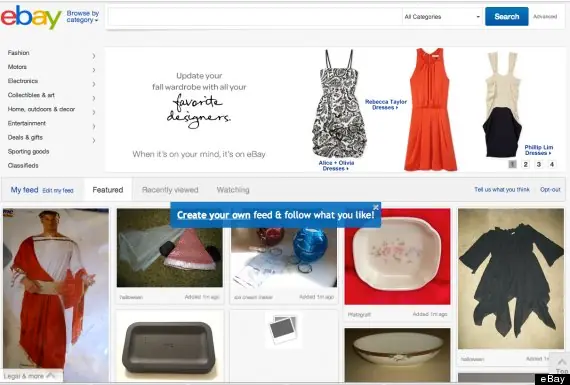Select Collectibles & art category
The height and width of the screenshot is (385, 570).
click(x=31, y=95)
